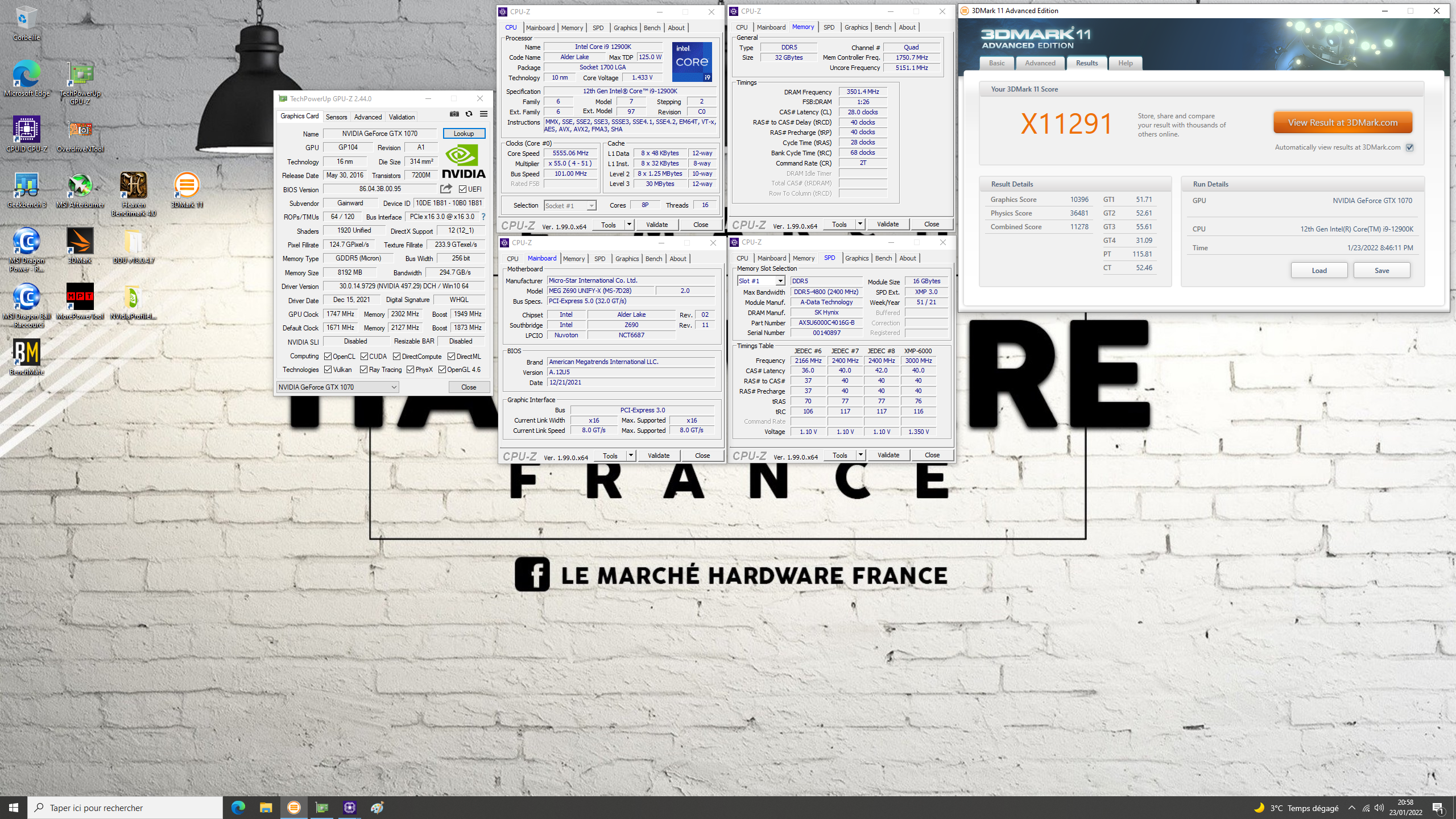
Task: Toggle Ray Tracing checkbox
Action: (x=364, y=370)
